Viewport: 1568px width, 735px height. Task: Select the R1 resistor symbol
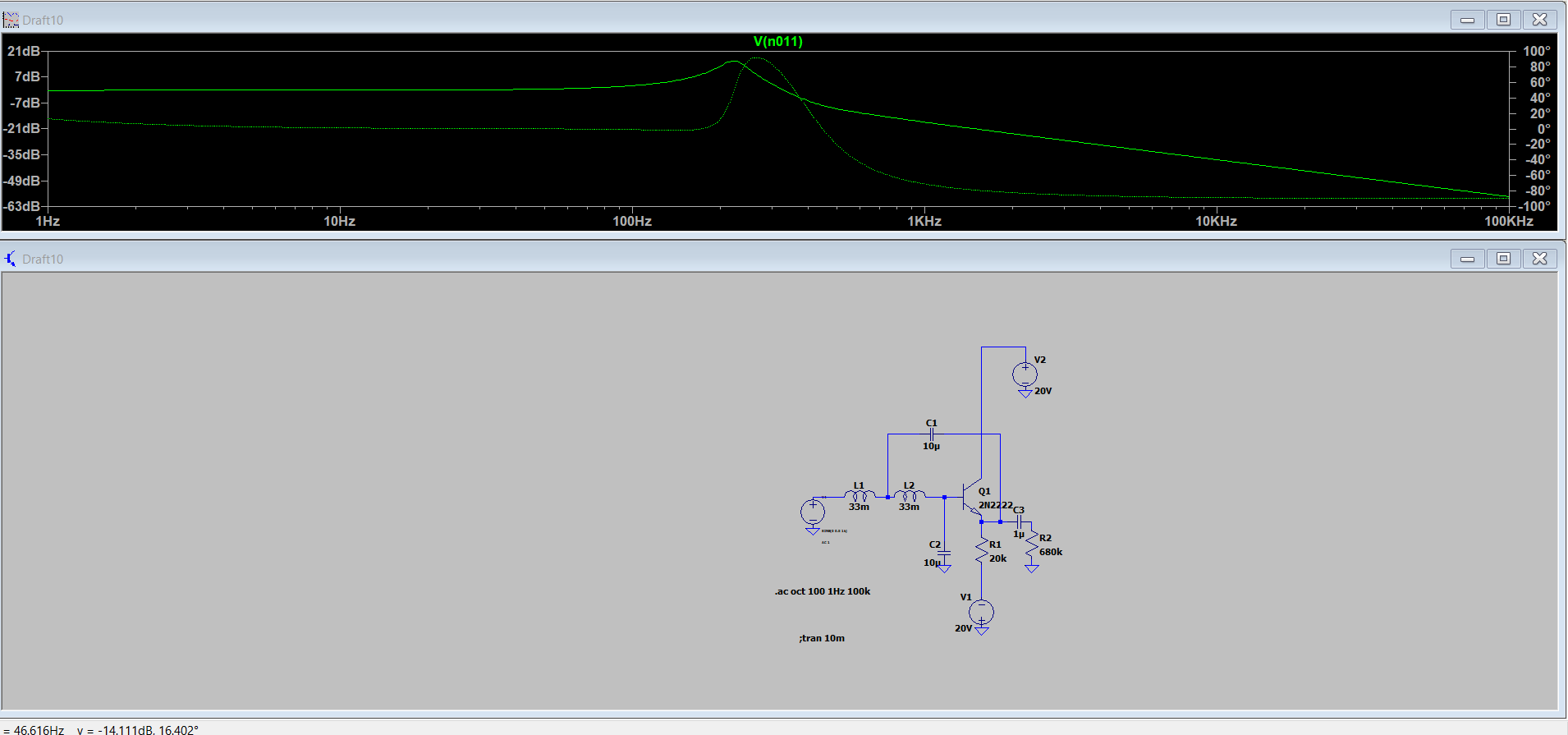click(981, 550)
